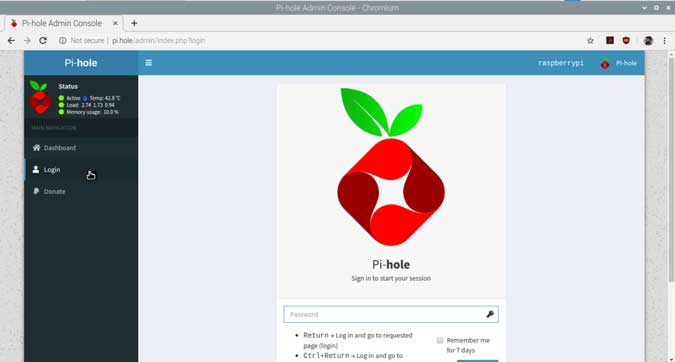Image resolution: width=675 pixels, height=362 pixels.
Task: Click the Pi-hole header brand link
Action: pyautogui.click(x=81, y=63)
